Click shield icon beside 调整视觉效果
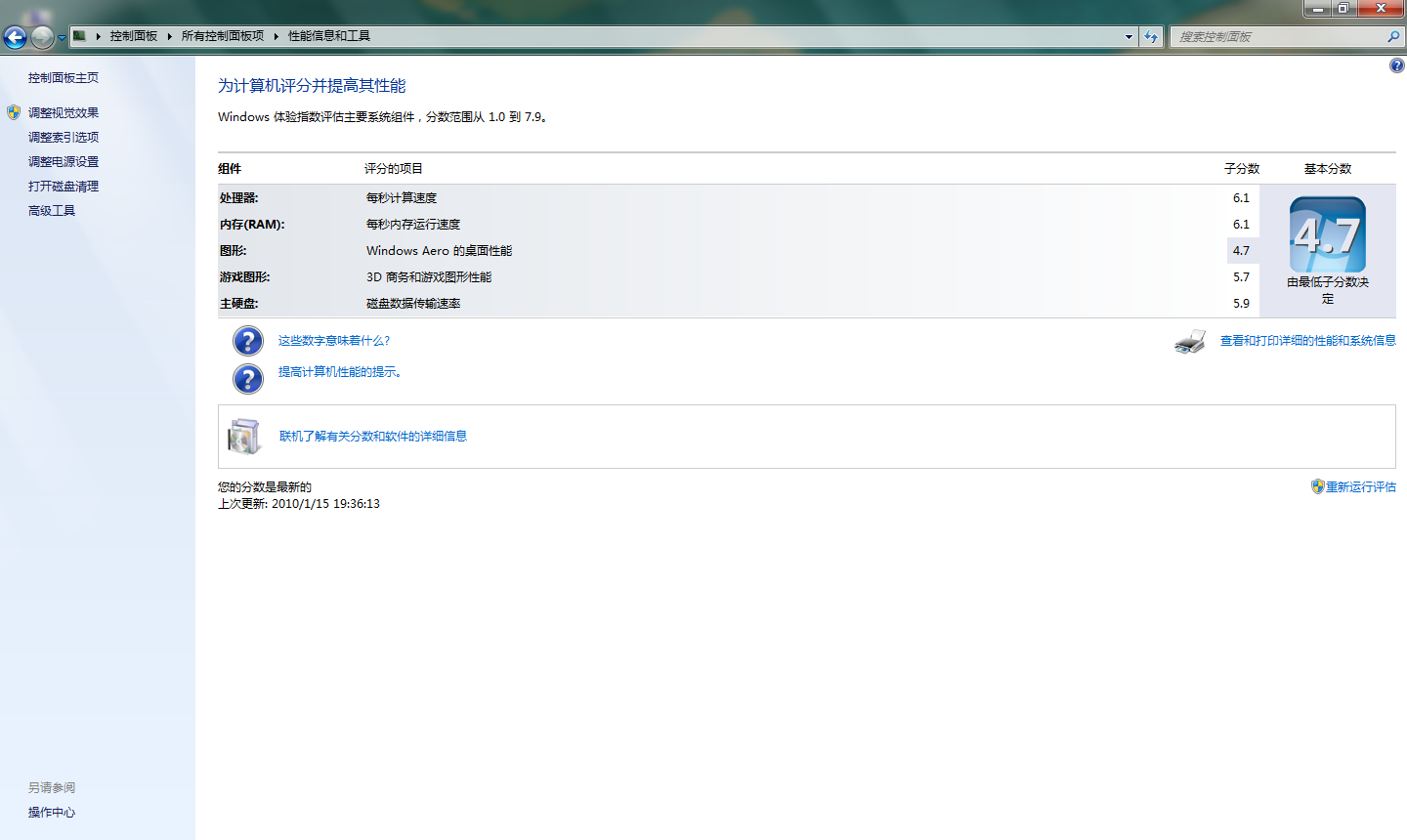The height and width of the screenshot is (840, 1407). point(14,112)
